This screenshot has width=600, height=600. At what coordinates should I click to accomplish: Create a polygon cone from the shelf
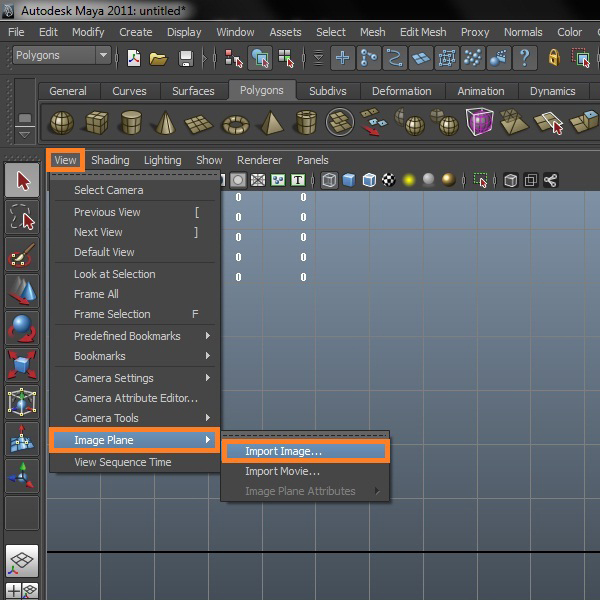click(x=165, y=123)
